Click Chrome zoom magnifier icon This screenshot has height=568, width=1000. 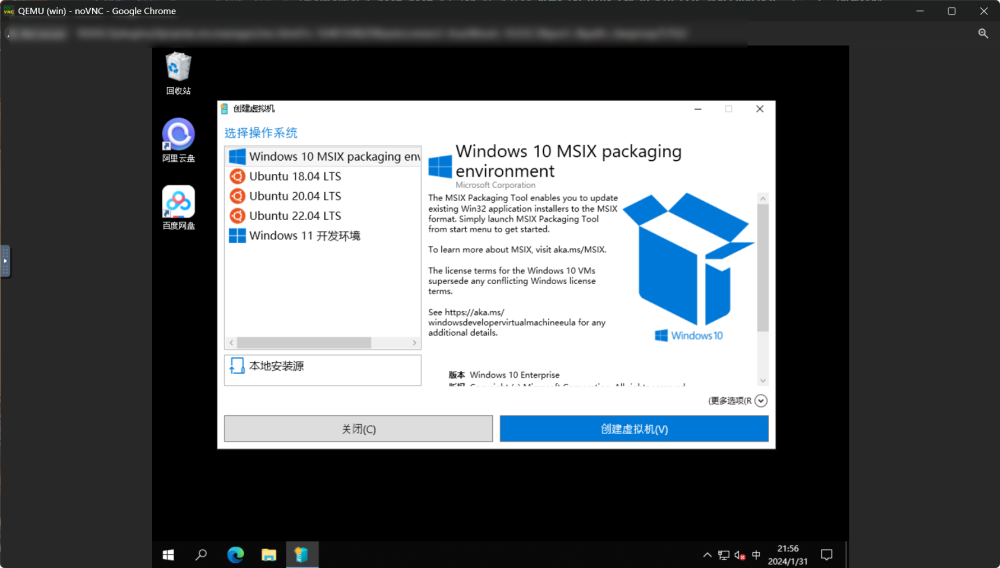tap(983, 33)
